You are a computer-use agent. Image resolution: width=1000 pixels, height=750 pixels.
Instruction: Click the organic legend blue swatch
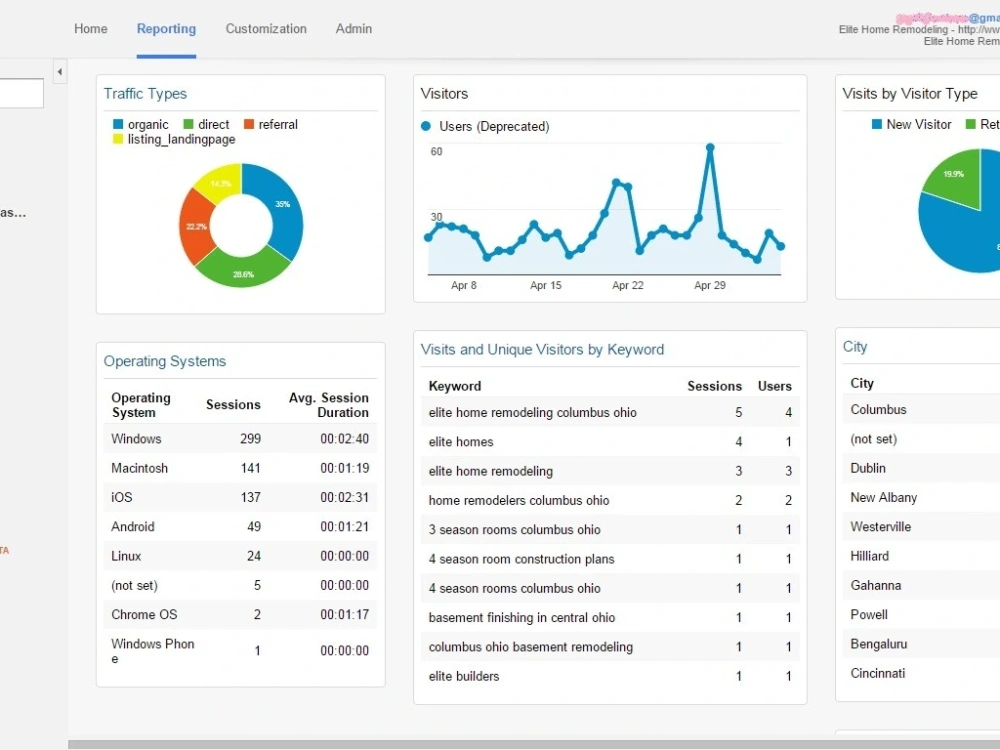(x=118, y=124)
